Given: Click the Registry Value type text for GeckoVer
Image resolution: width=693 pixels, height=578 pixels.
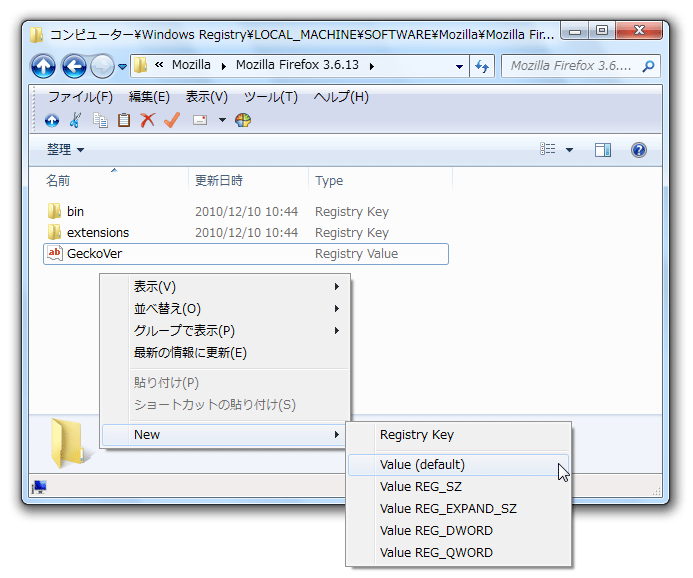Looking at the screenshot, I should [x=356, y=254].
